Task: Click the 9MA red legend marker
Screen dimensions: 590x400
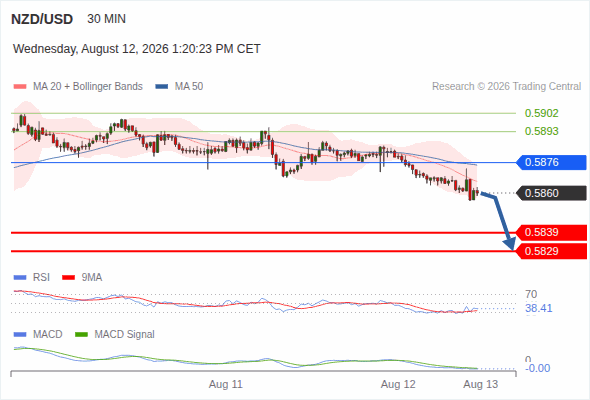Action: coord(68,278)
